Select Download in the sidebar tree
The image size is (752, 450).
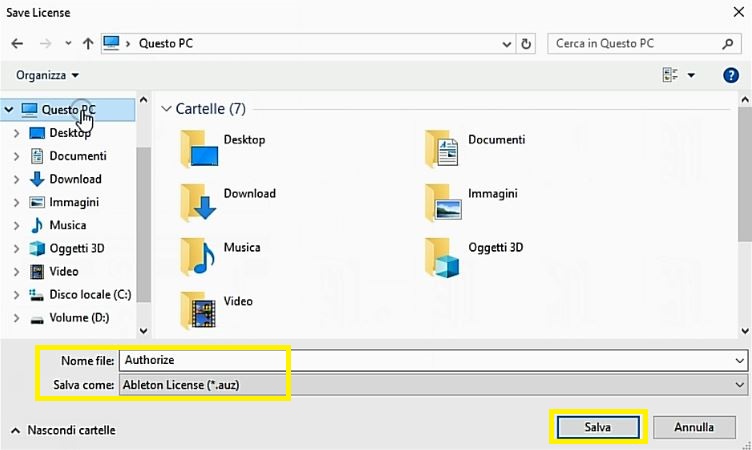66,179
